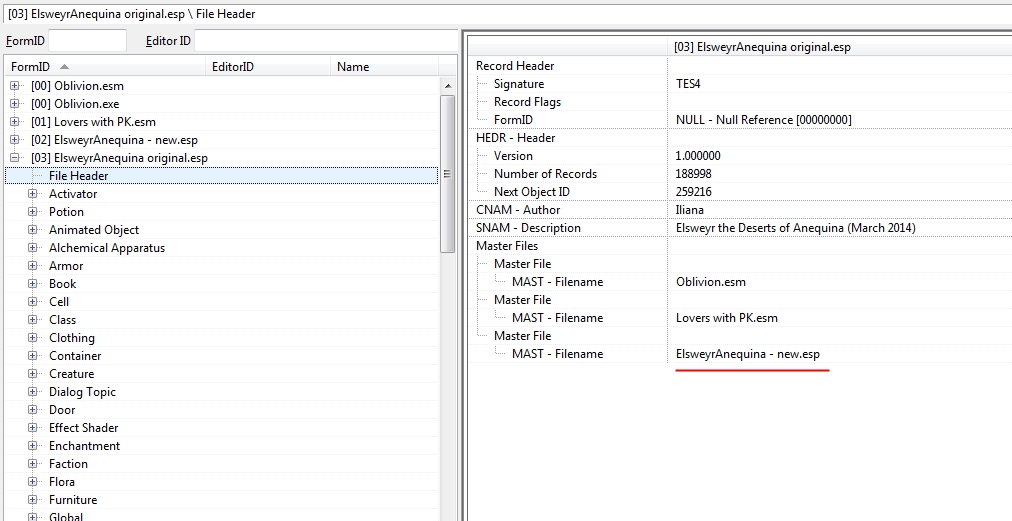The width and height of the screenshot is (1012, 521).
Task: Expand the Effect Shader group
Action: (33, 428)
